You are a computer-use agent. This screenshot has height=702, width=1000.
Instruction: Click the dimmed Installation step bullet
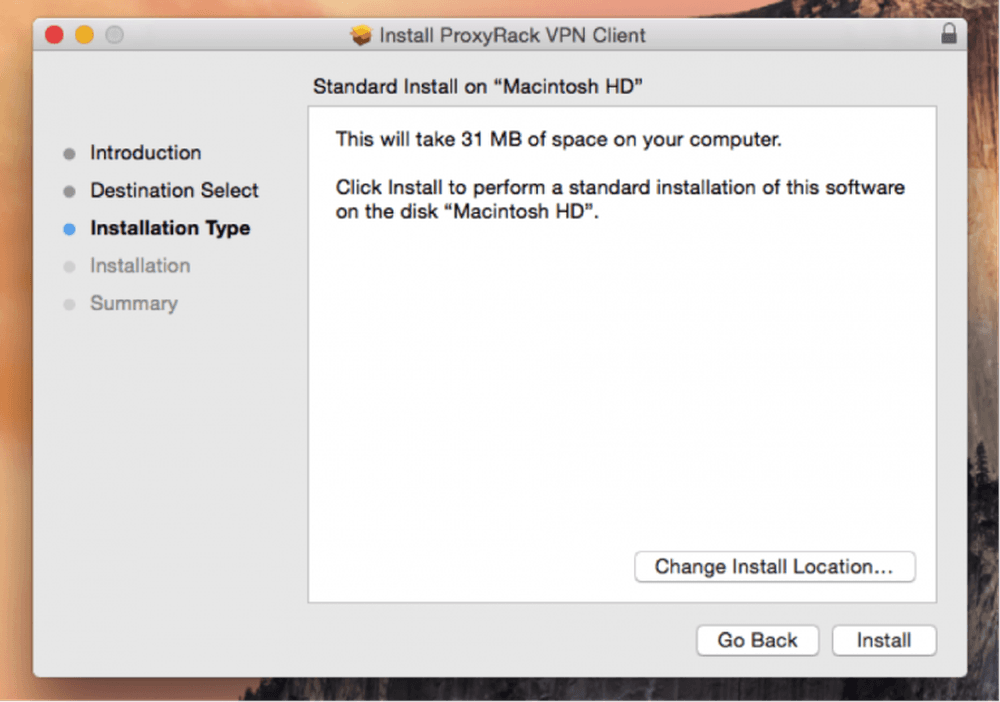(x=70, y=267)
